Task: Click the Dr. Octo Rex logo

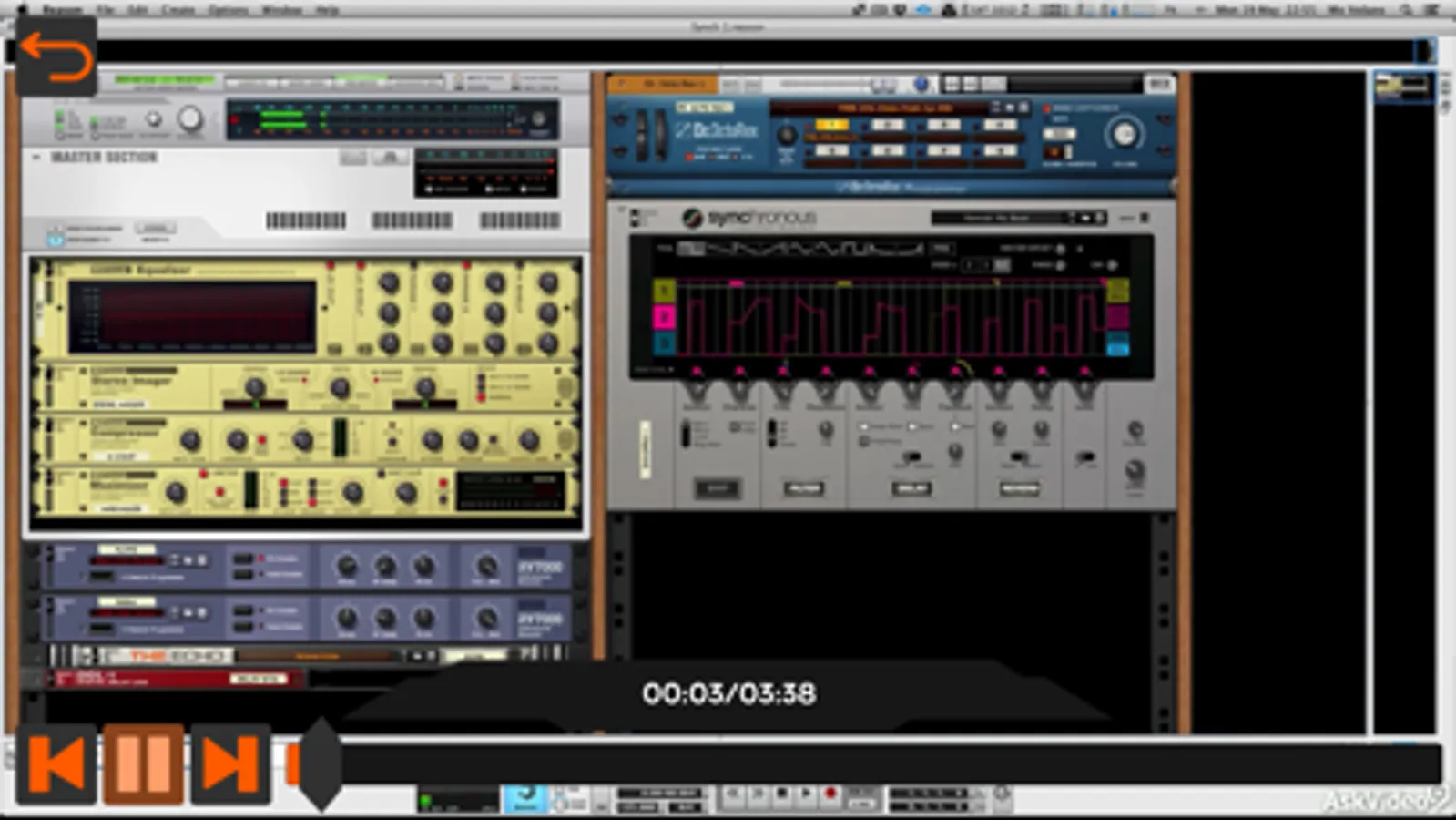Action: pos(718,130)
